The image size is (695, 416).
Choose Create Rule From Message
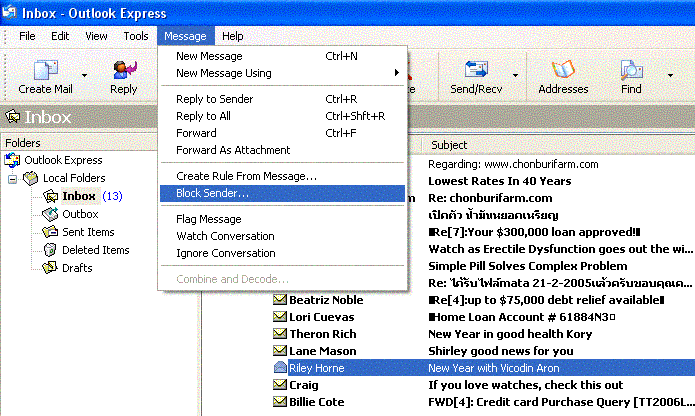(x=282, y=176)
